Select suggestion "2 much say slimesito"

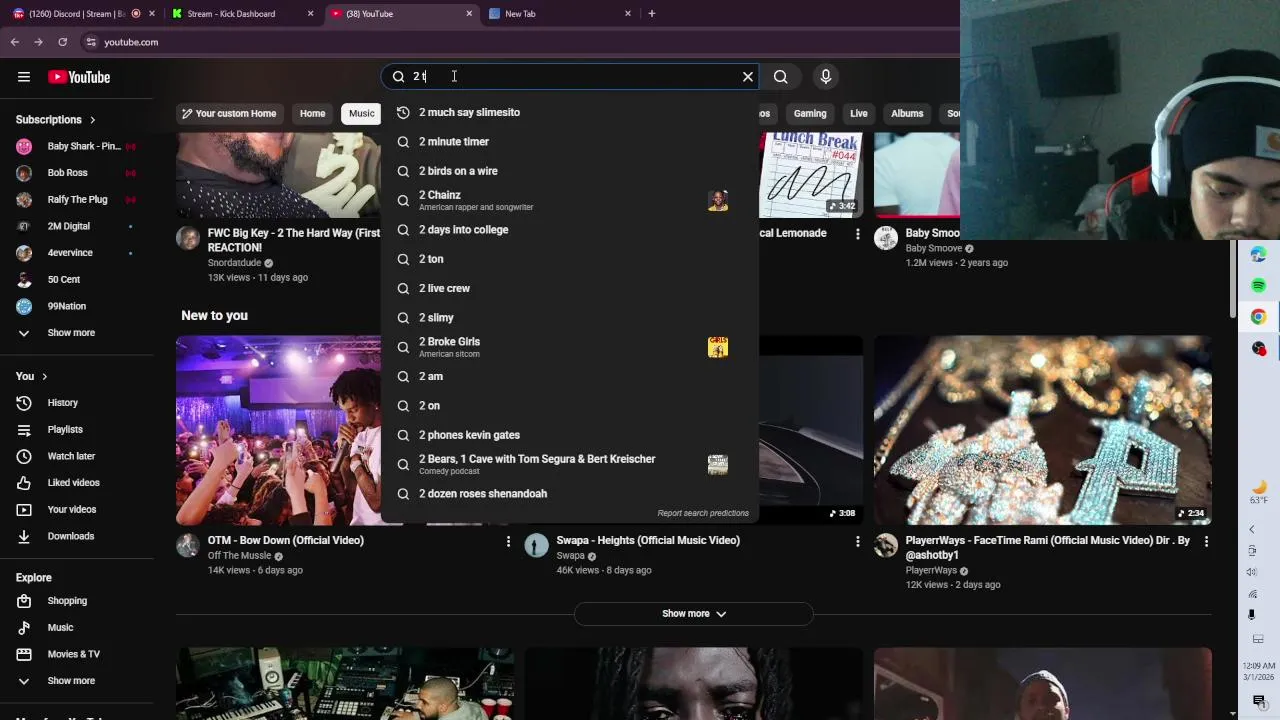[x=568, y=112]
